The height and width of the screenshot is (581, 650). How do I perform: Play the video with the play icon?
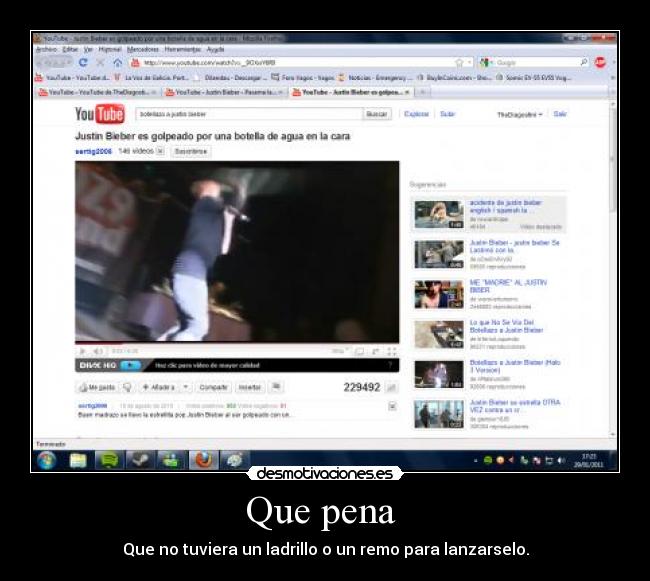click(82, 351)
